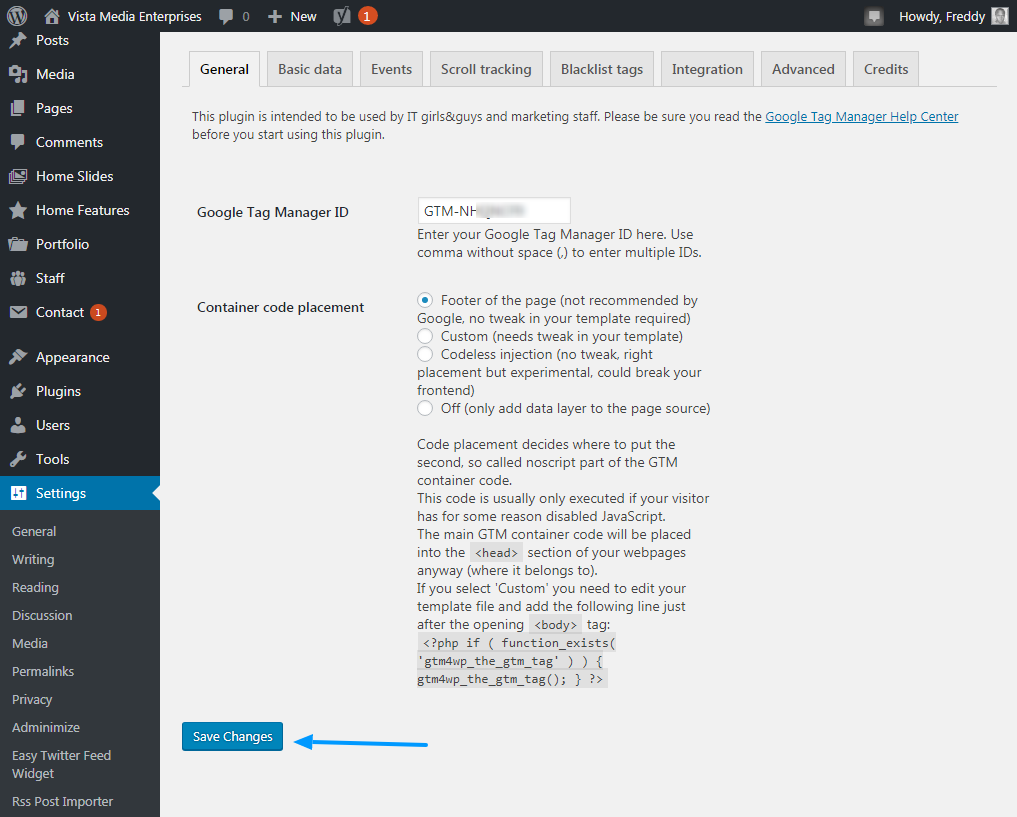Viewport: 1017px width, 817px height.
Task: Click the New menu label
Action: 304,16
